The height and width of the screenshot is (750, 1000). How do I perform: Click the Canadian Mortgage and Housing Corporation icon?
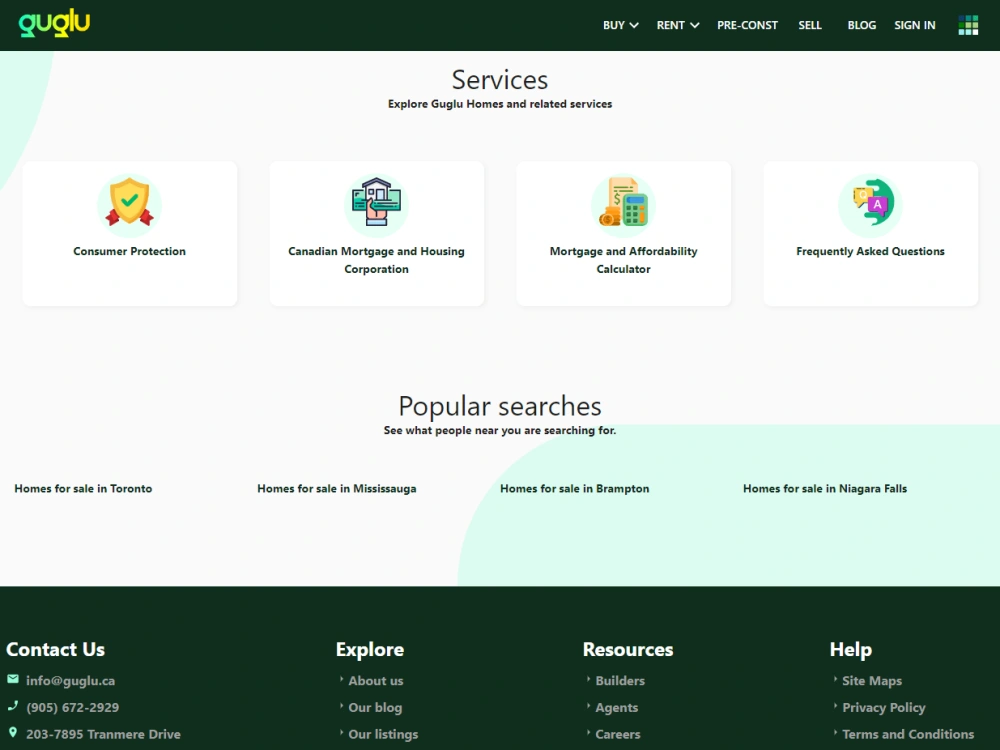click(376, 202)
